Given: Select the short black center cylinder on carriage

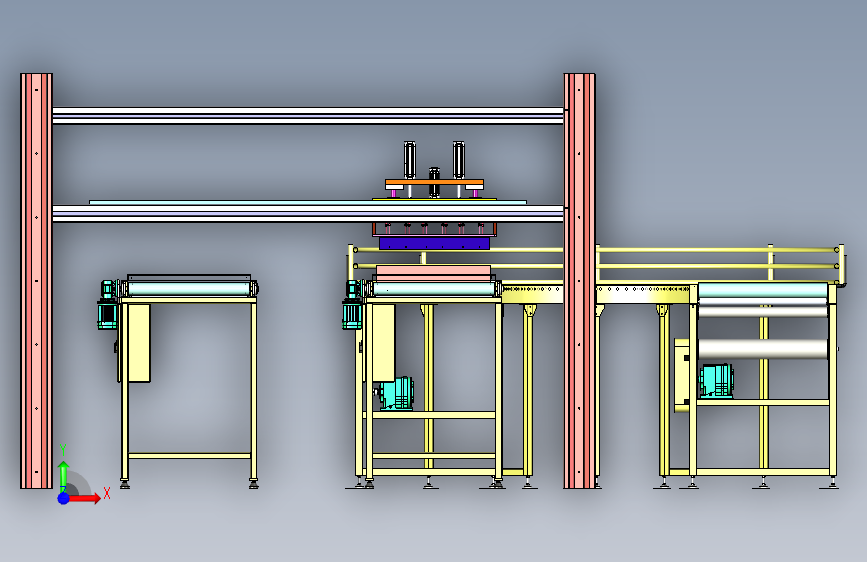Looking at the screenshot, I should click(x=435, y=182).
